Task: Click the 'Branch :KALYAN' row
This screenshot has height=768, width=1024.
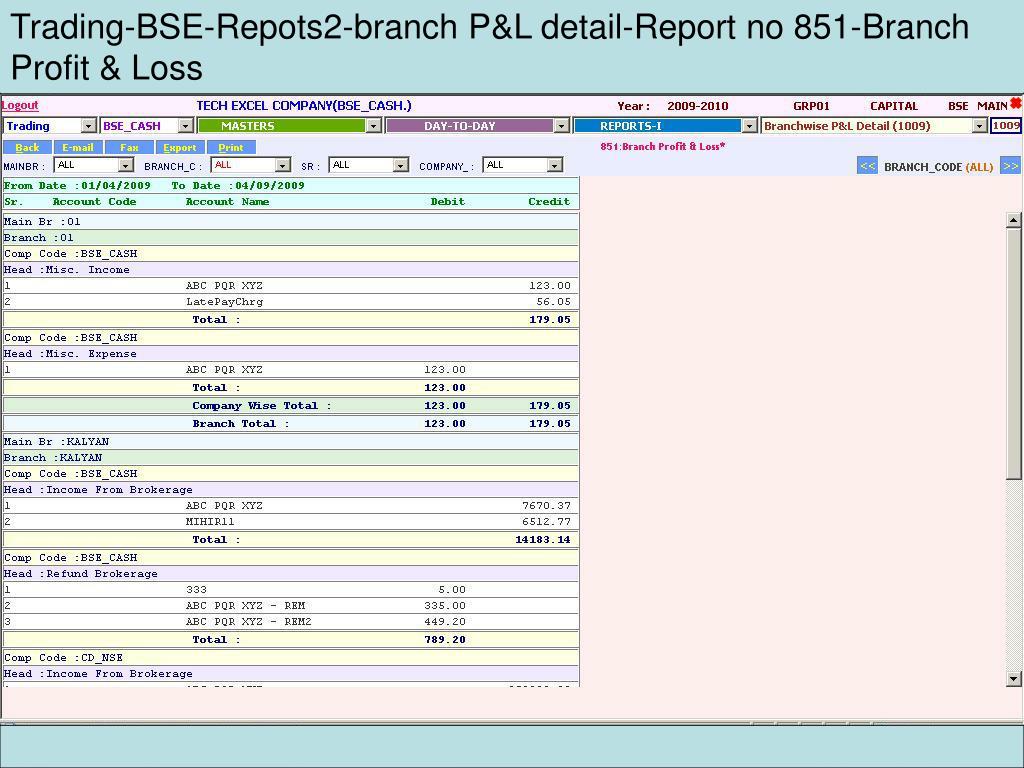Action: 291,458
